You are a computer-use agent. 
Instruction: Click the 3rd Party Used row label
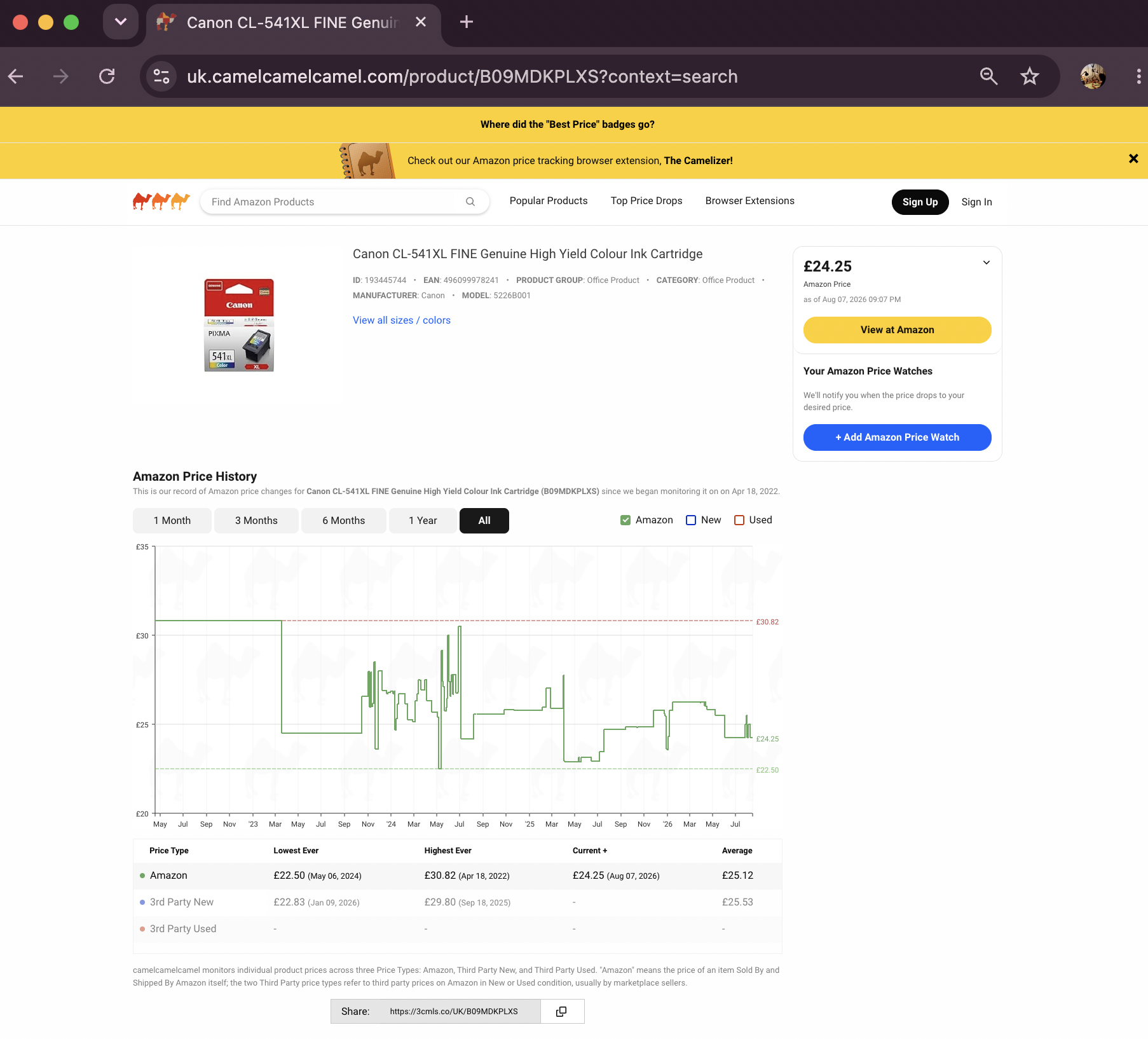(183, 929)
